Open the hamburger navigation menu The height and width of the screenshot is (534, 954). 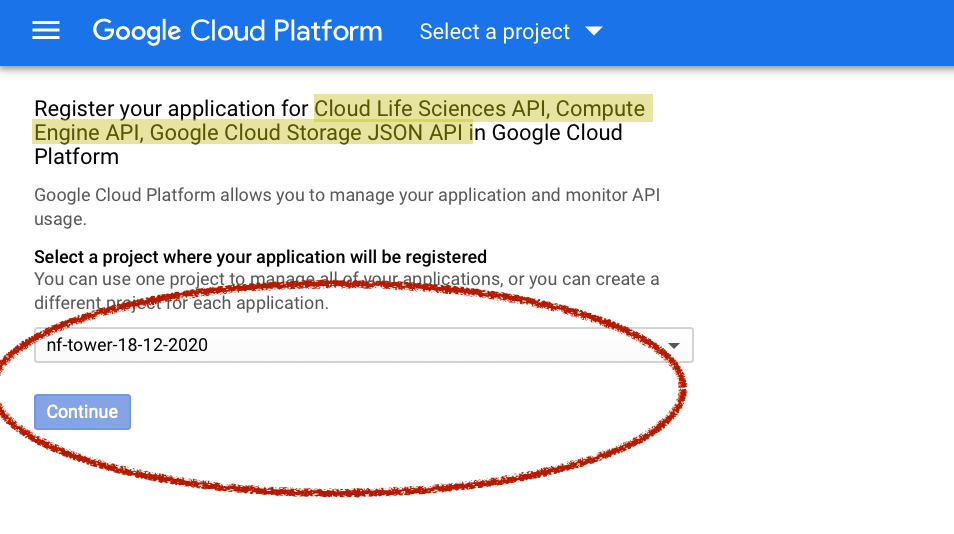(x=46, y=31)
